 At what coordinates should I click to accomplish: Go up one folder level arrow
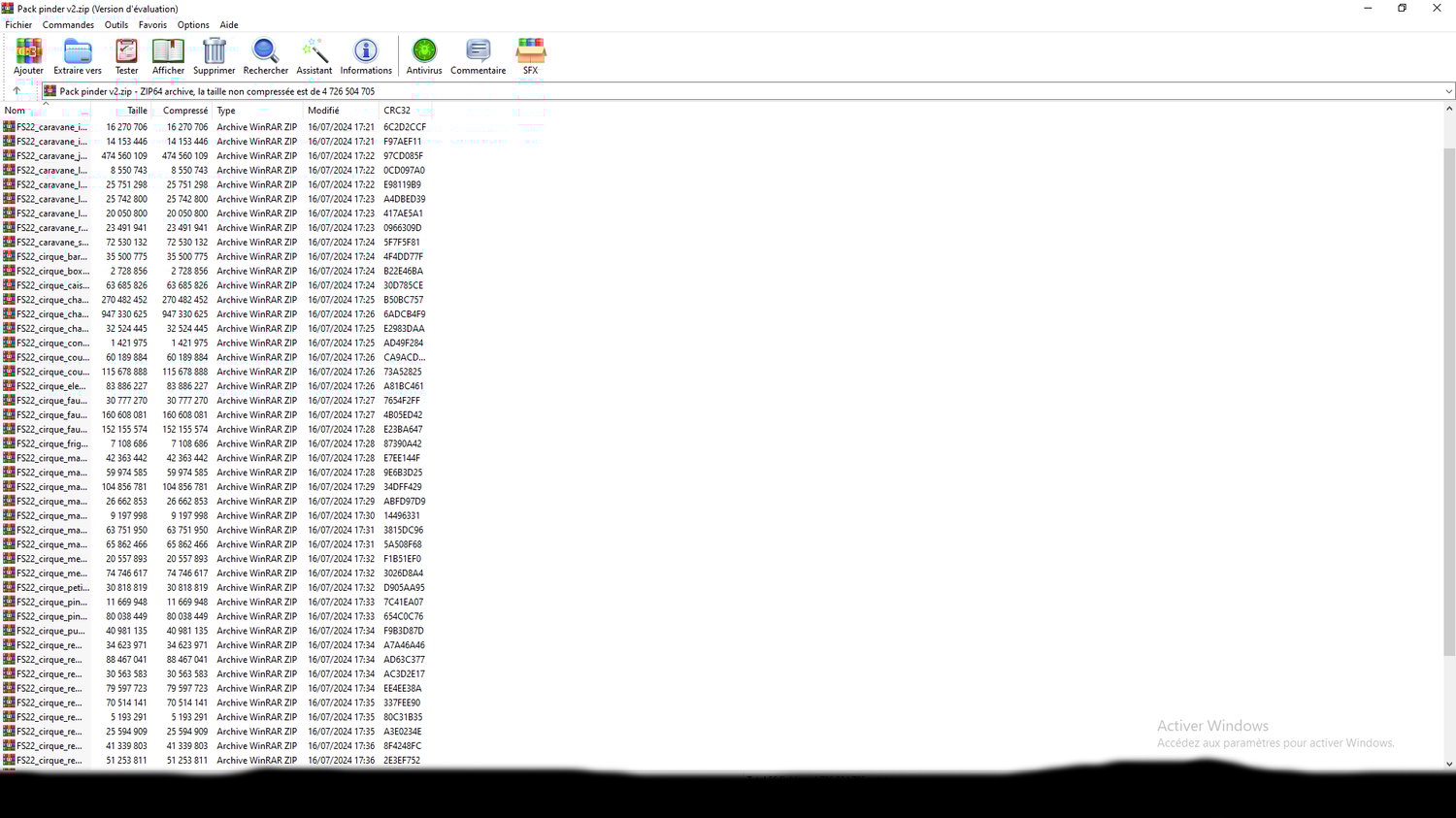[x=17, y=91]
